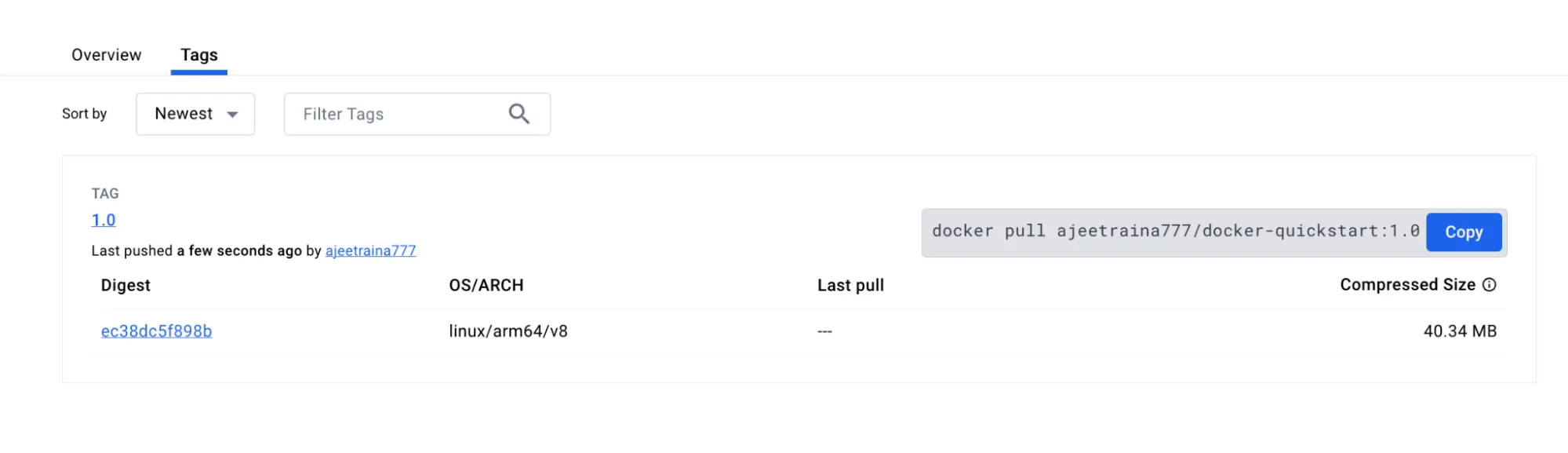Viewport: 1568px width, 453px height.
Task: Switch to the Overview tab
Action: (x=106, y=54)
